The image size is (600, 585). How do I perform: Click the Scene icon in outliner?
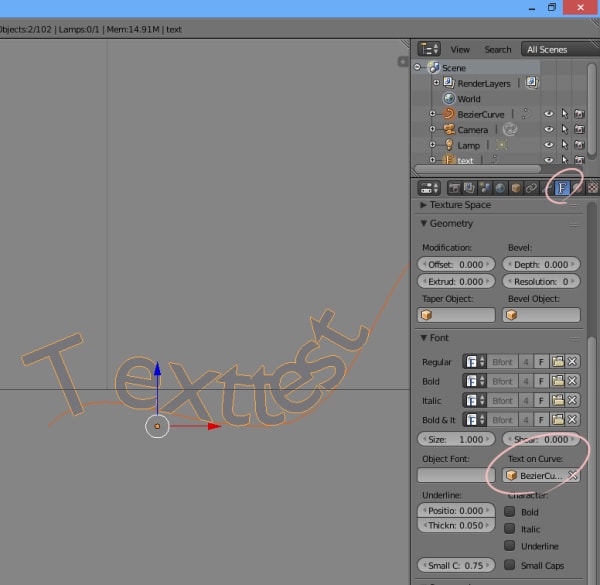(434, 68)
